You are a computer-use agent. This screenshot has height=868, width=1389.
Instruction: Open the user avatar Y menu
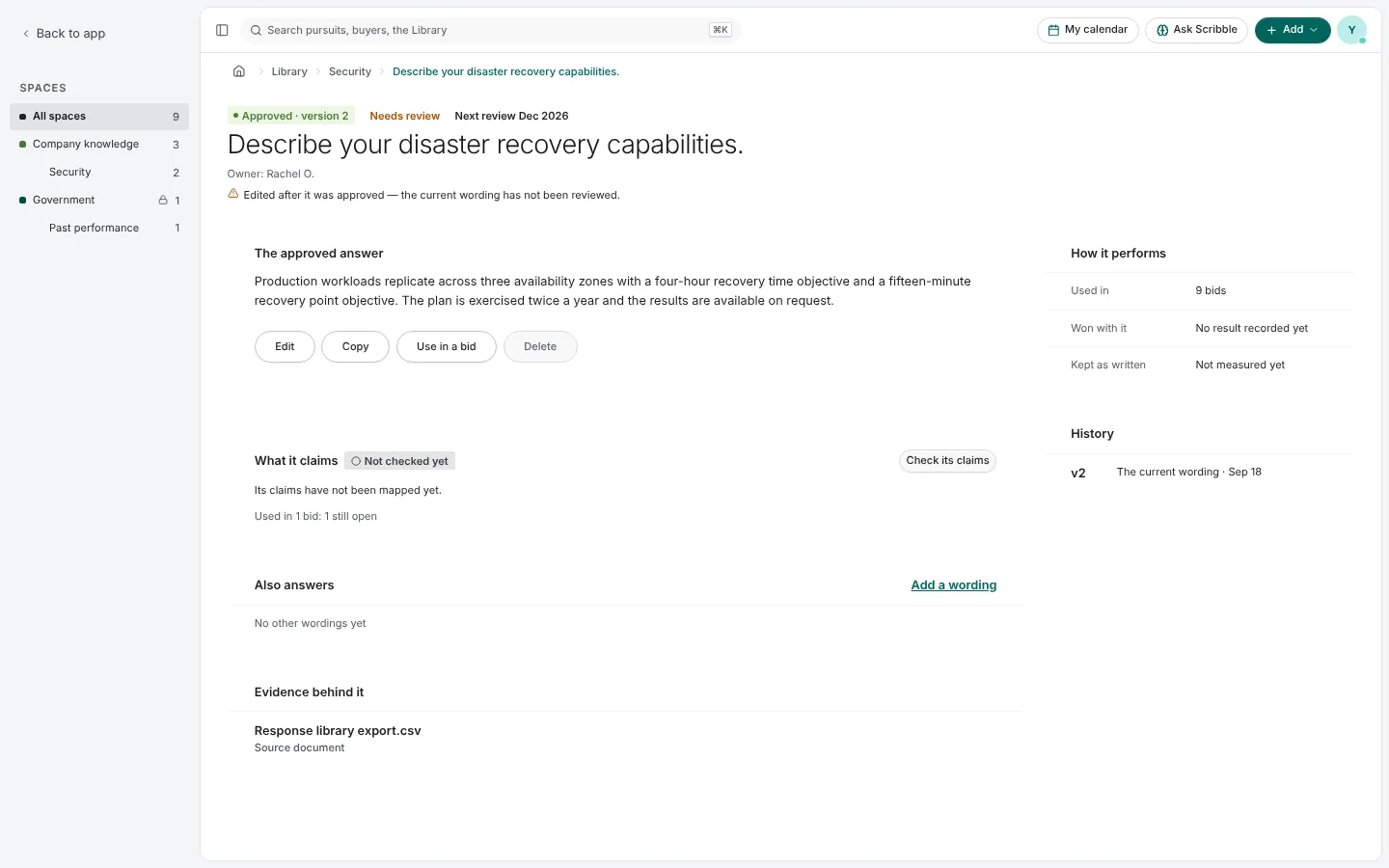point(1351,30)
